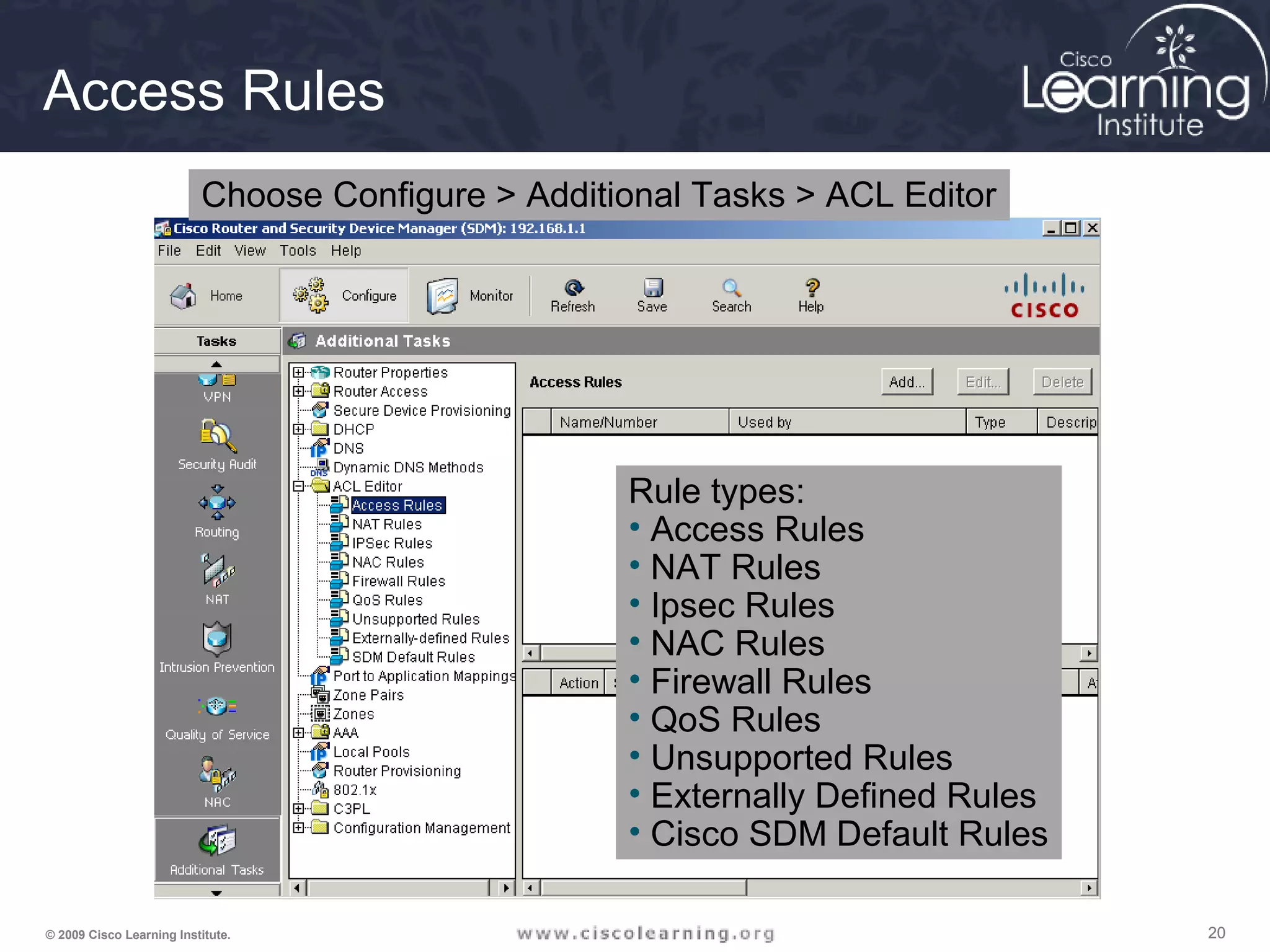Image resolution: width=1270 pixels, height=952 pixels.
Task: Open the File menu
Action: click(169, 250)
